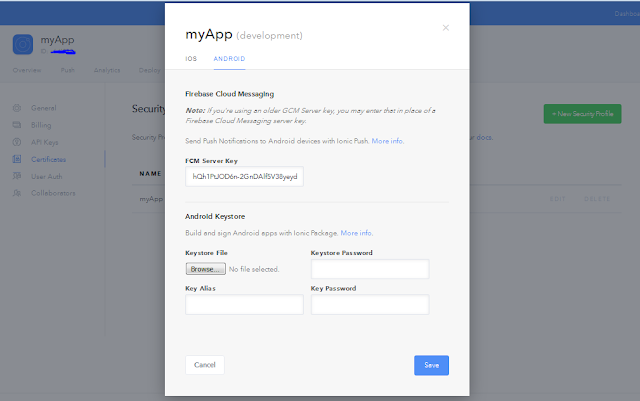Open the Certificates icon in sidebar
The image size is (640, 401).
point(17,159)
